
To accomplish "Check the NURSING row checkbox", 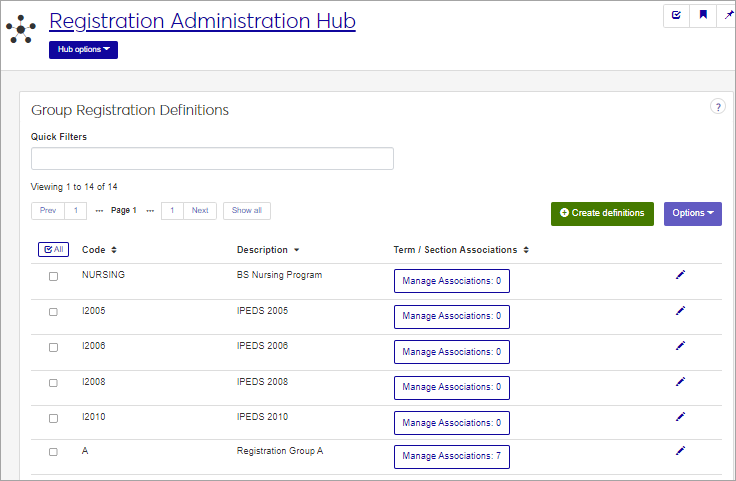I will (x=53, y=276).
